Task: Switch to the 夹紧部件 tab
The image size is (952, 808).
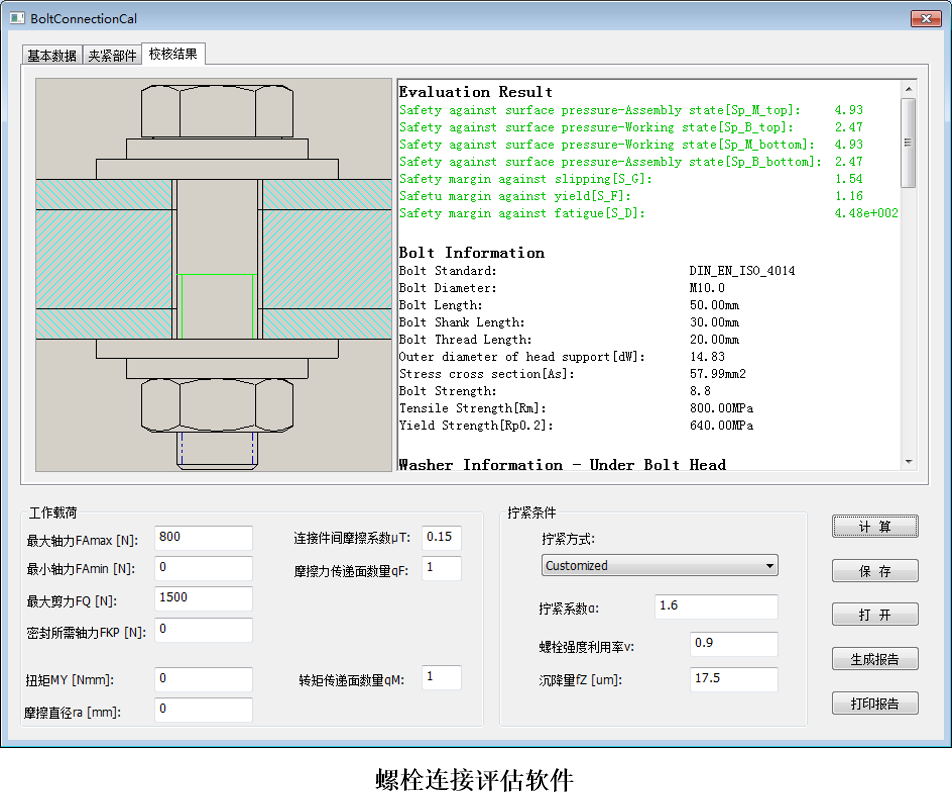Action: (112, 55)
